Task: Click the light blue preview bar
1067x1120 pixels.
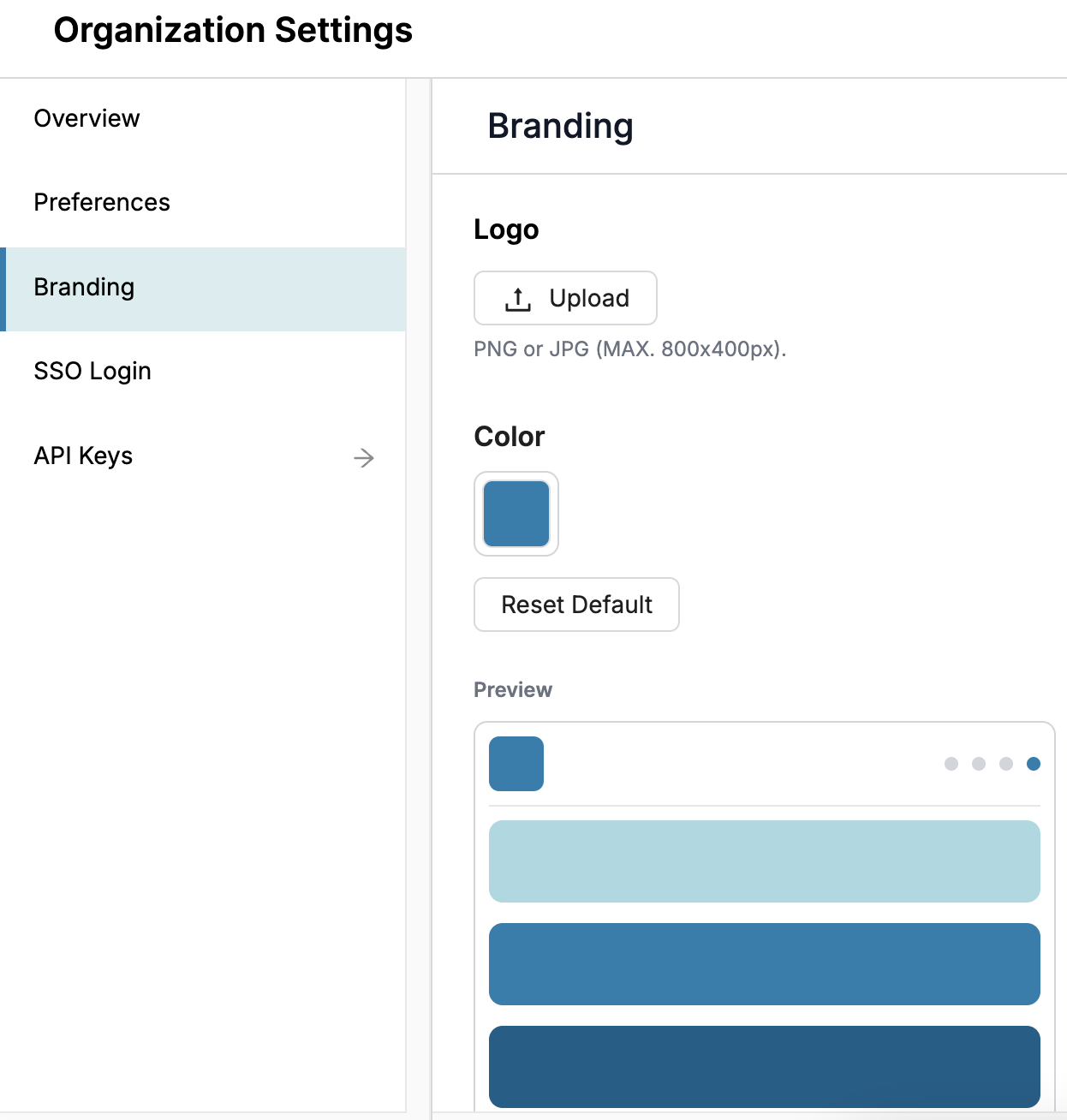Action: [x=764, y=861]
